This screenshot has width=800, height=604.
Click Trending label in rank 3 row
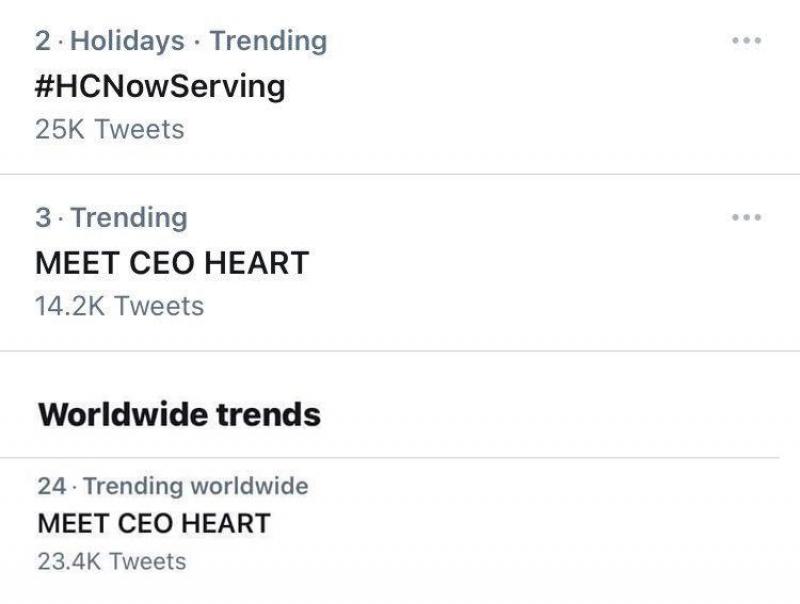pyautogui.click(x=129, y=217)
